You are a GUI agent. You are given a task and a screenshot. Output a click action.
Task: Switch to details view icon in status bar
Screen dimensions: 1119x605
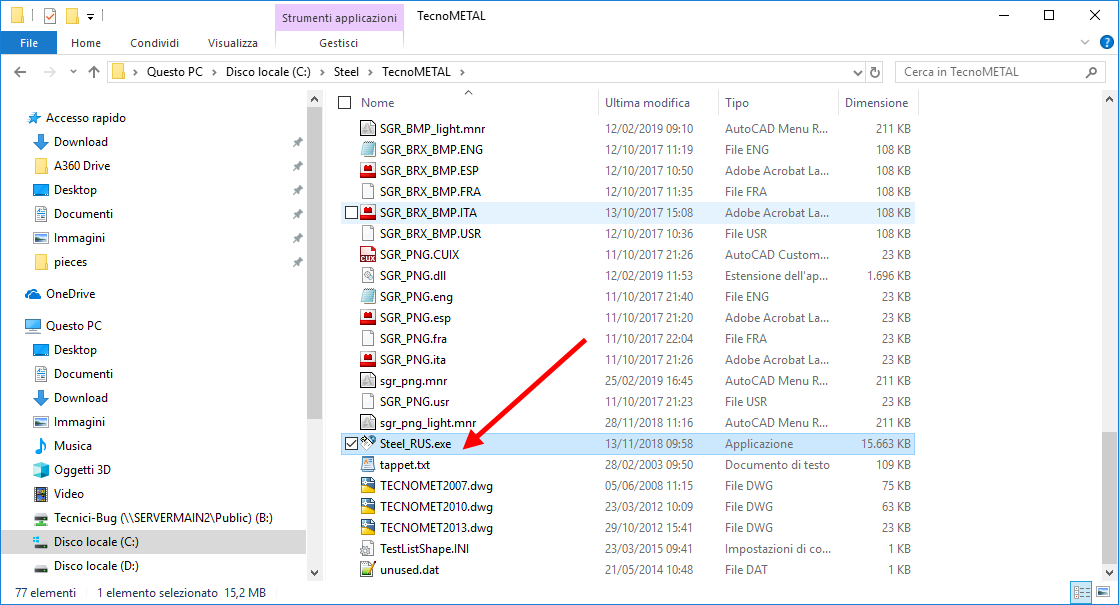point(1081,591)
